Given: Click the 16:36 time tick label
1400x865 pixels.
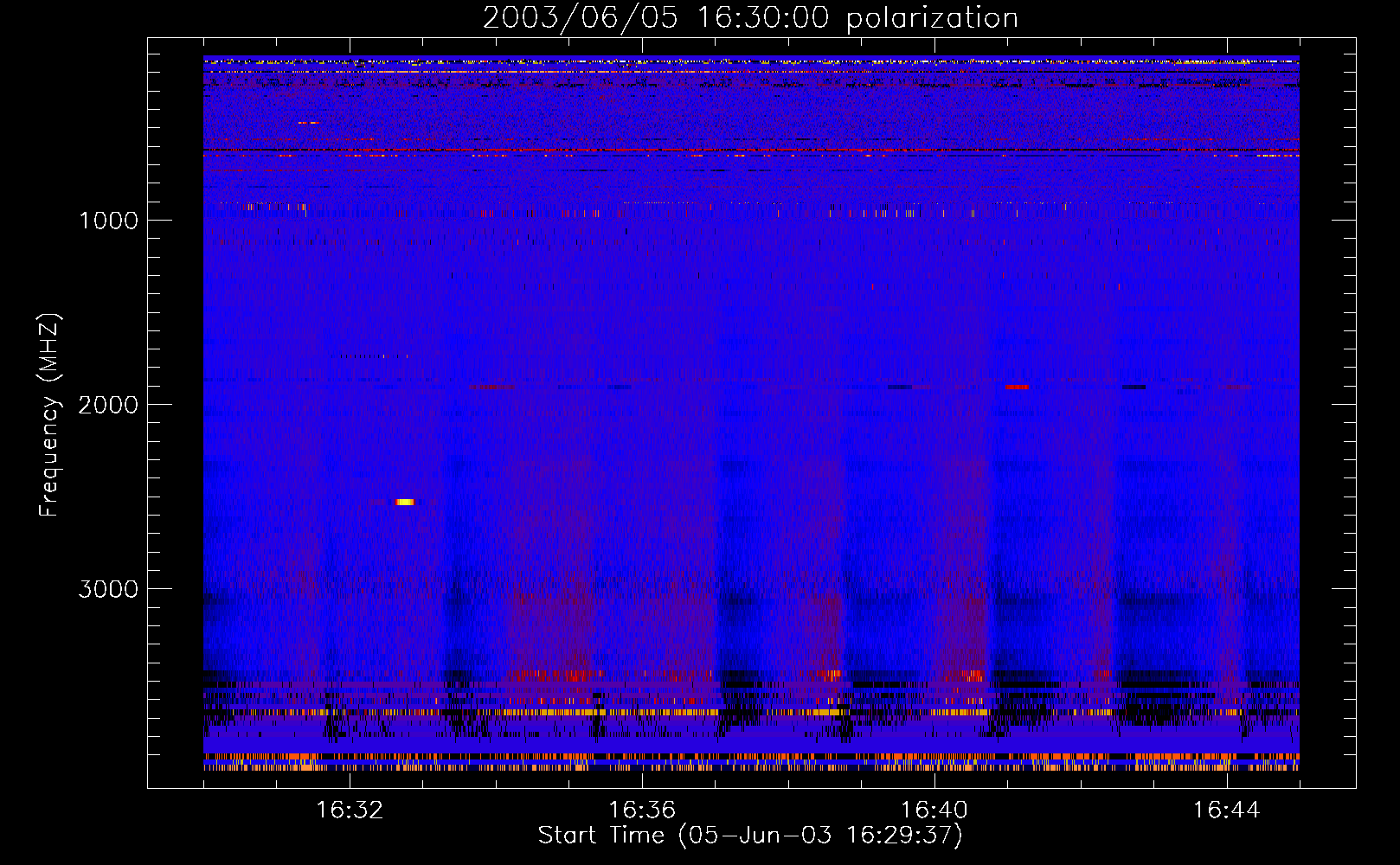Looking at the screenshot, I should 642,811.
